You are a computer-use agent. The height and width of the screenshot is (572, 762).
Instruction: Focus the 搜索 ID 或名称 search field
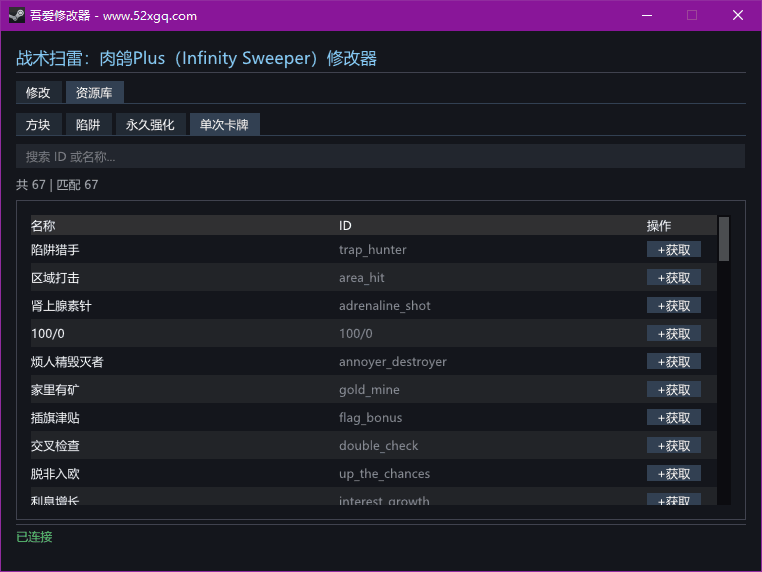click(x=380, y=156)
